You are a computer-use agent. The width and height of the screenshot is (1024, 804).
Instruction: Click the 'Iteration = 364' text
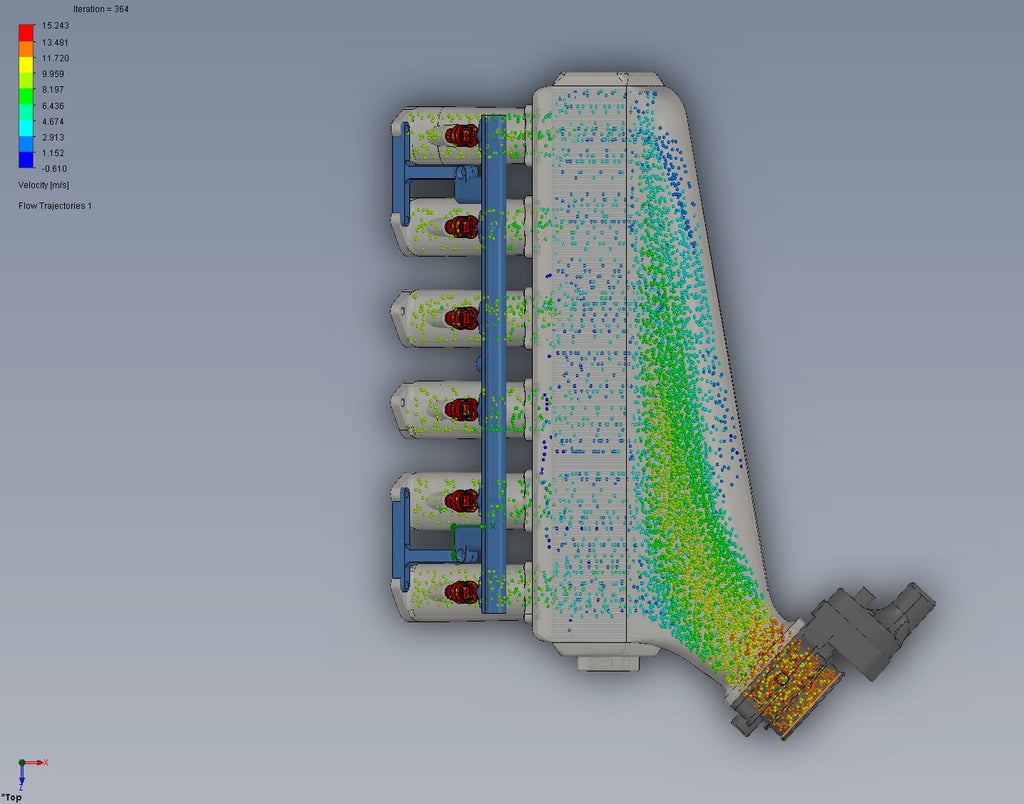pos(100,9)
